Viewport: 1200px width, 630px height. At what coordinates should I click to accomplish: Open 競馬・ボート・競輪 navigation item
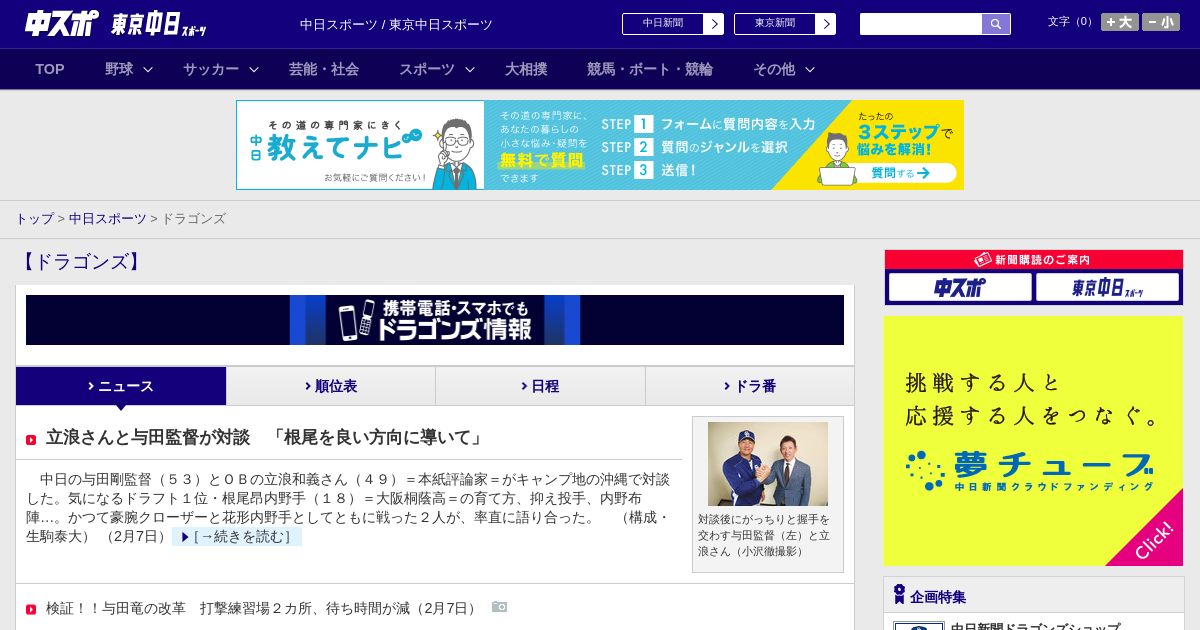click(x=650, y=69)
